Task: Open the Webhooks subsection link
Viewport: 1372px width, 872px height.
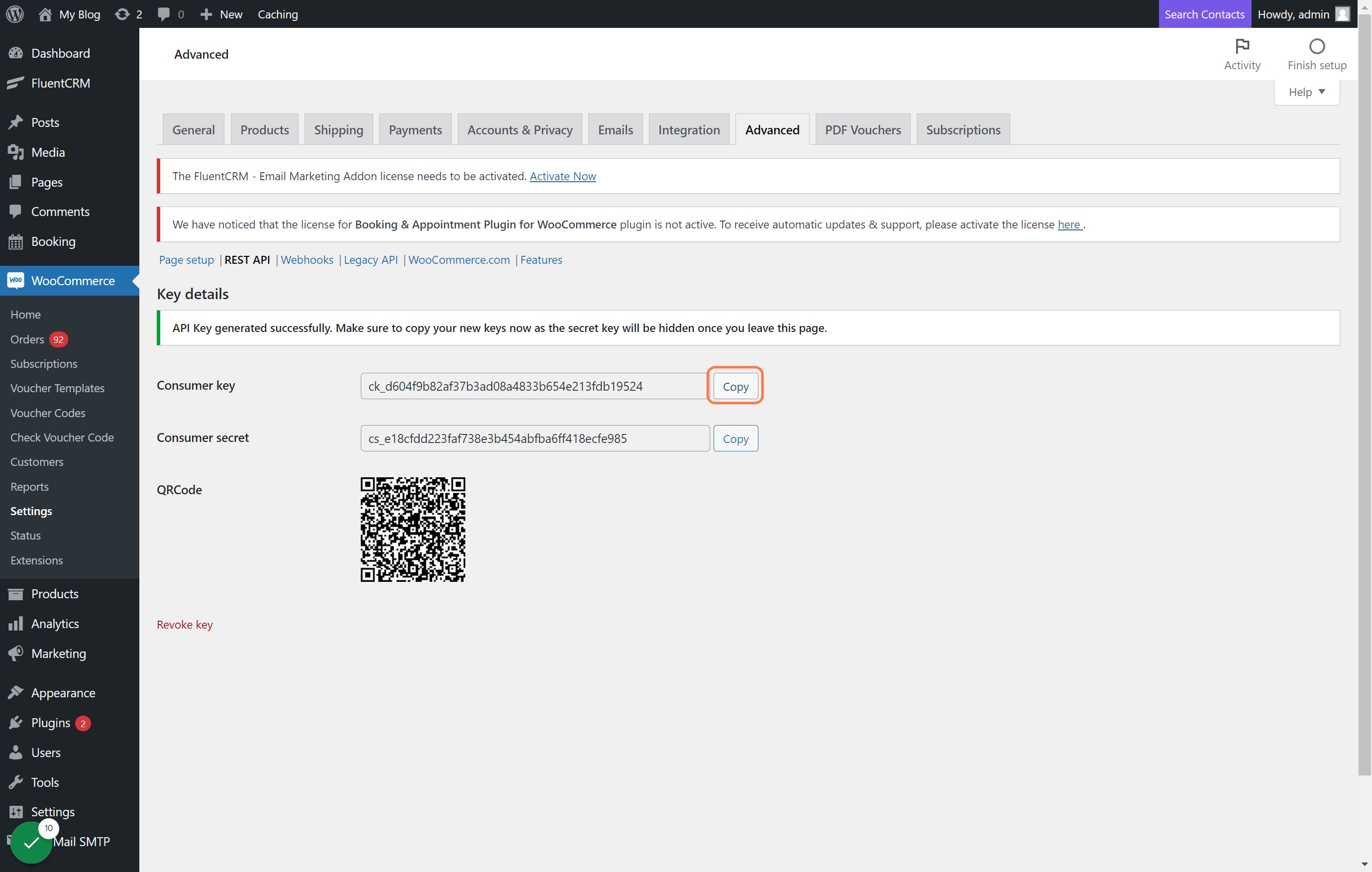Action: (x=307, y=260)
